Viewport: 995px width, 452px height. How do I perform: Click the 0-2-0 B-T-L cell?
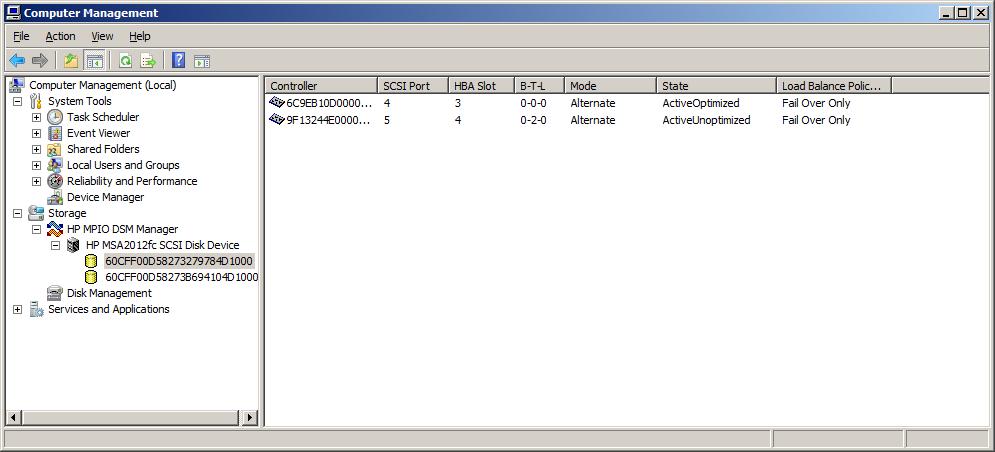[x=533, y=120]
